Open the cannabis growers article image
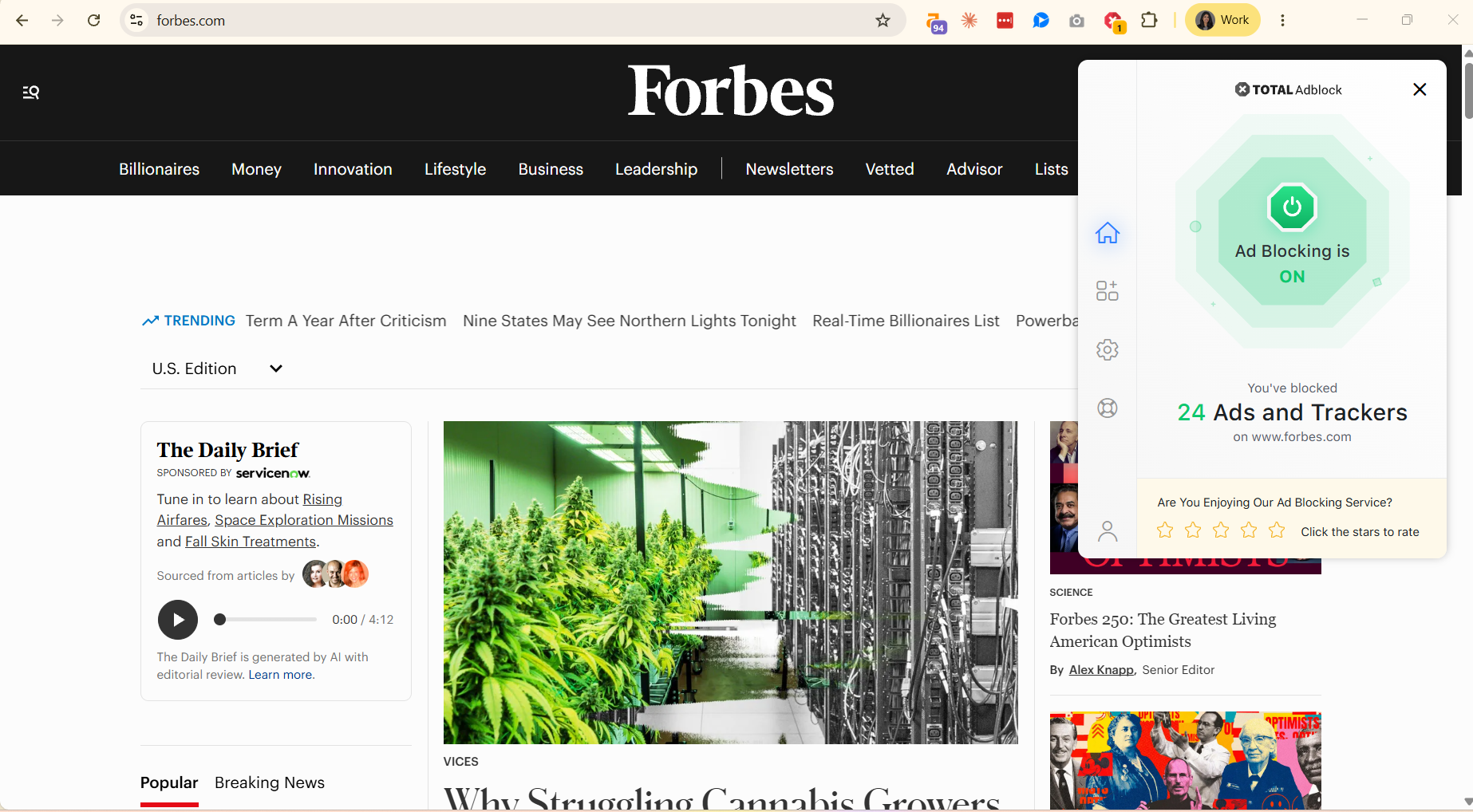This screenshot has height=812, width=1473. point(731,582)
